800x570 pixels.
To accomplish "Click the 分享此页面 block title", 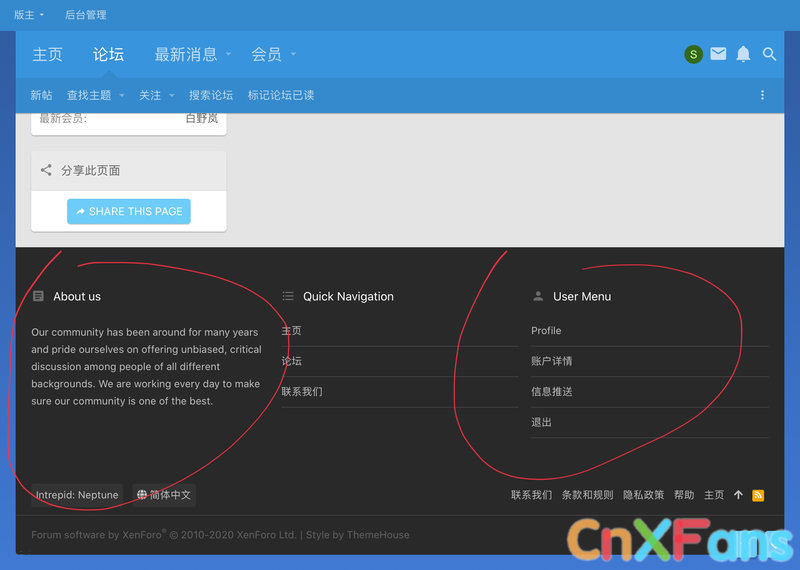I will tap(90, 170).
